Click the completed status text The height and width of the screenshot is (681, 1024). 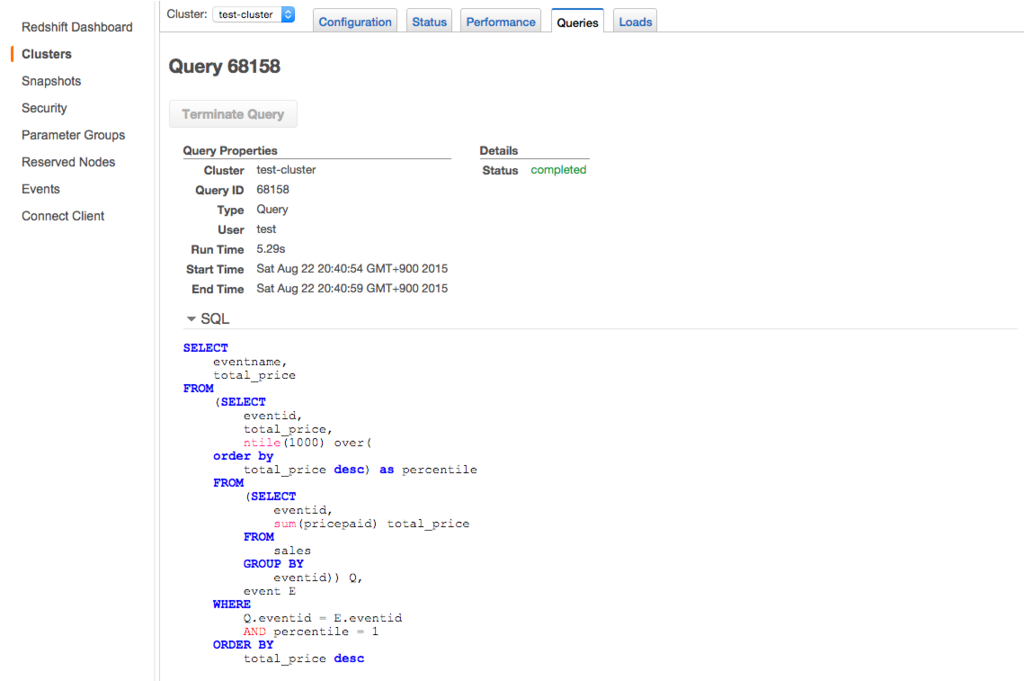pyautogui.click(x=558, y=170)
